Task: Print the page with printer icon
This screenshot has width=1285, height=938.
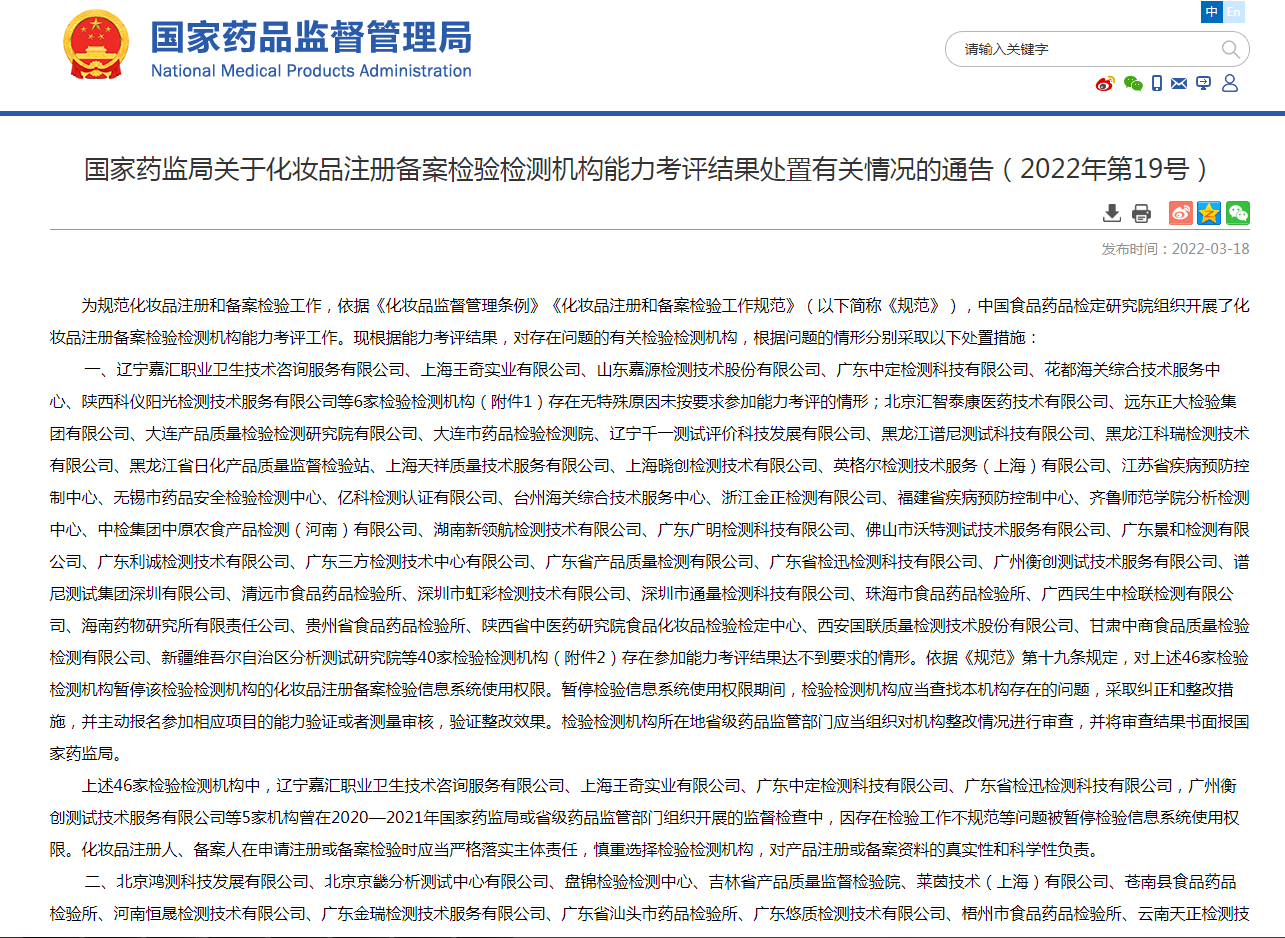Action: pyautogui.click(x=1141, y=213)
